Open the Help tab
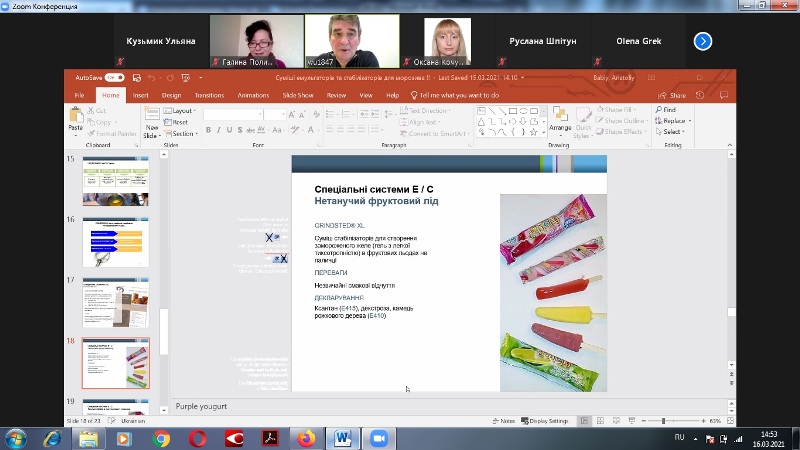 (x=392, y=95)
